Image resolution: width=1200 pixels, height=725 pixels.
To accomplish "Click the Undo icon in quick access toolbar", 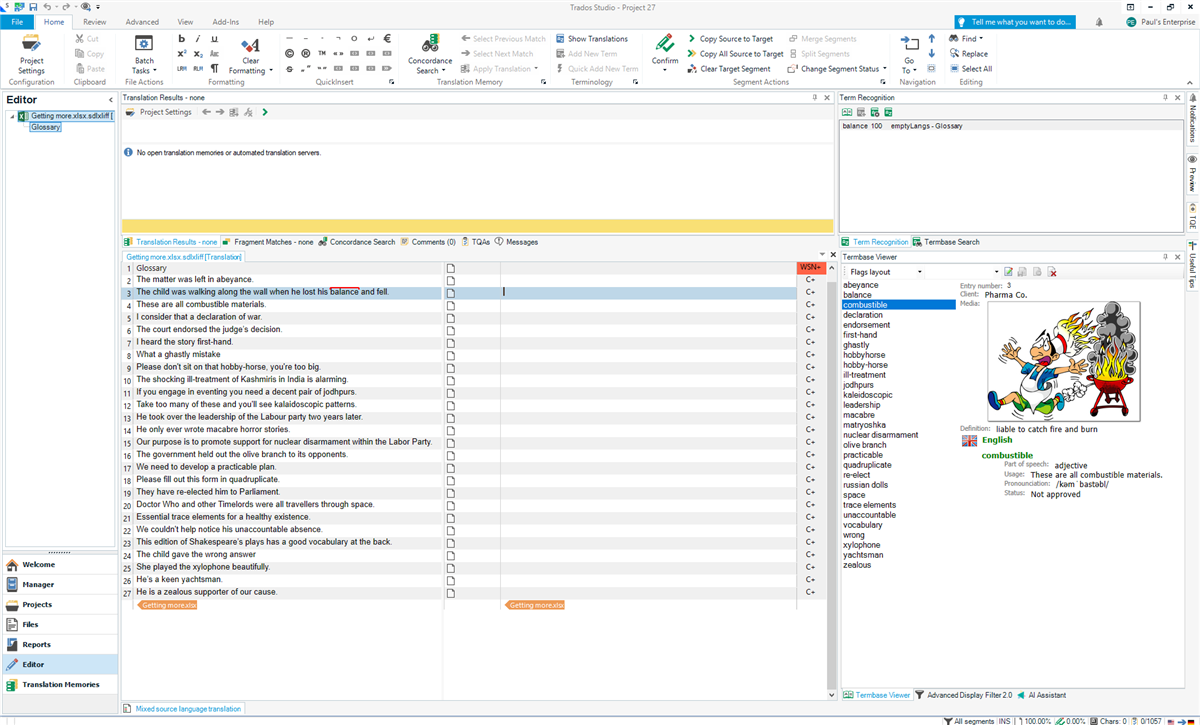I will click(x=48, y=6).
